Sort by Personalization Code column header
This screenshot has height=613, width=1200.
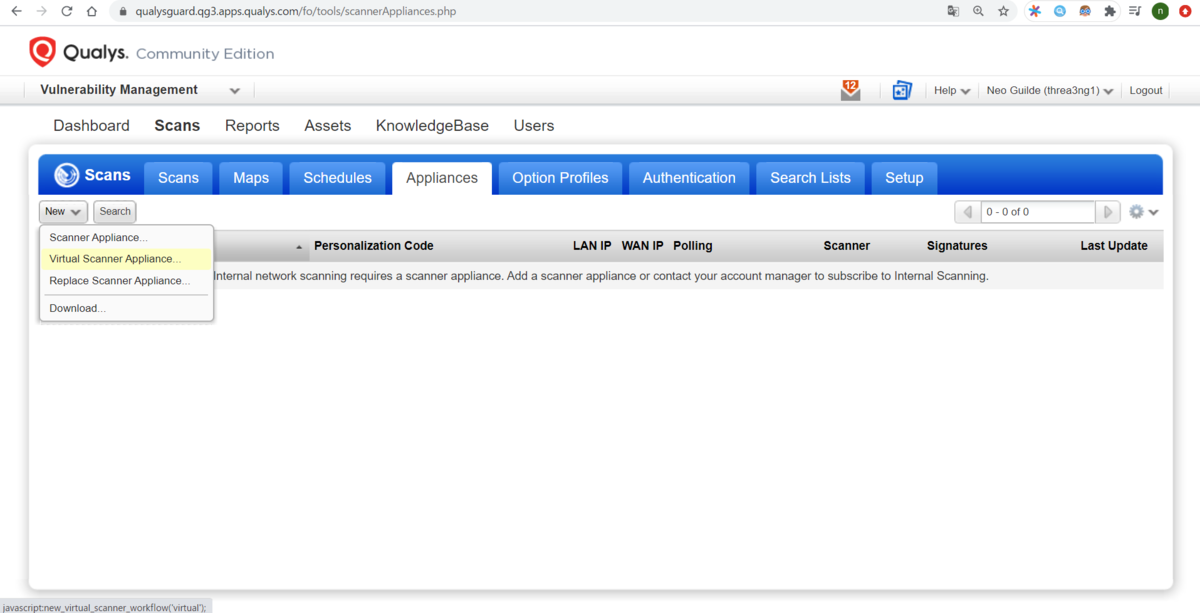[374, 246]
